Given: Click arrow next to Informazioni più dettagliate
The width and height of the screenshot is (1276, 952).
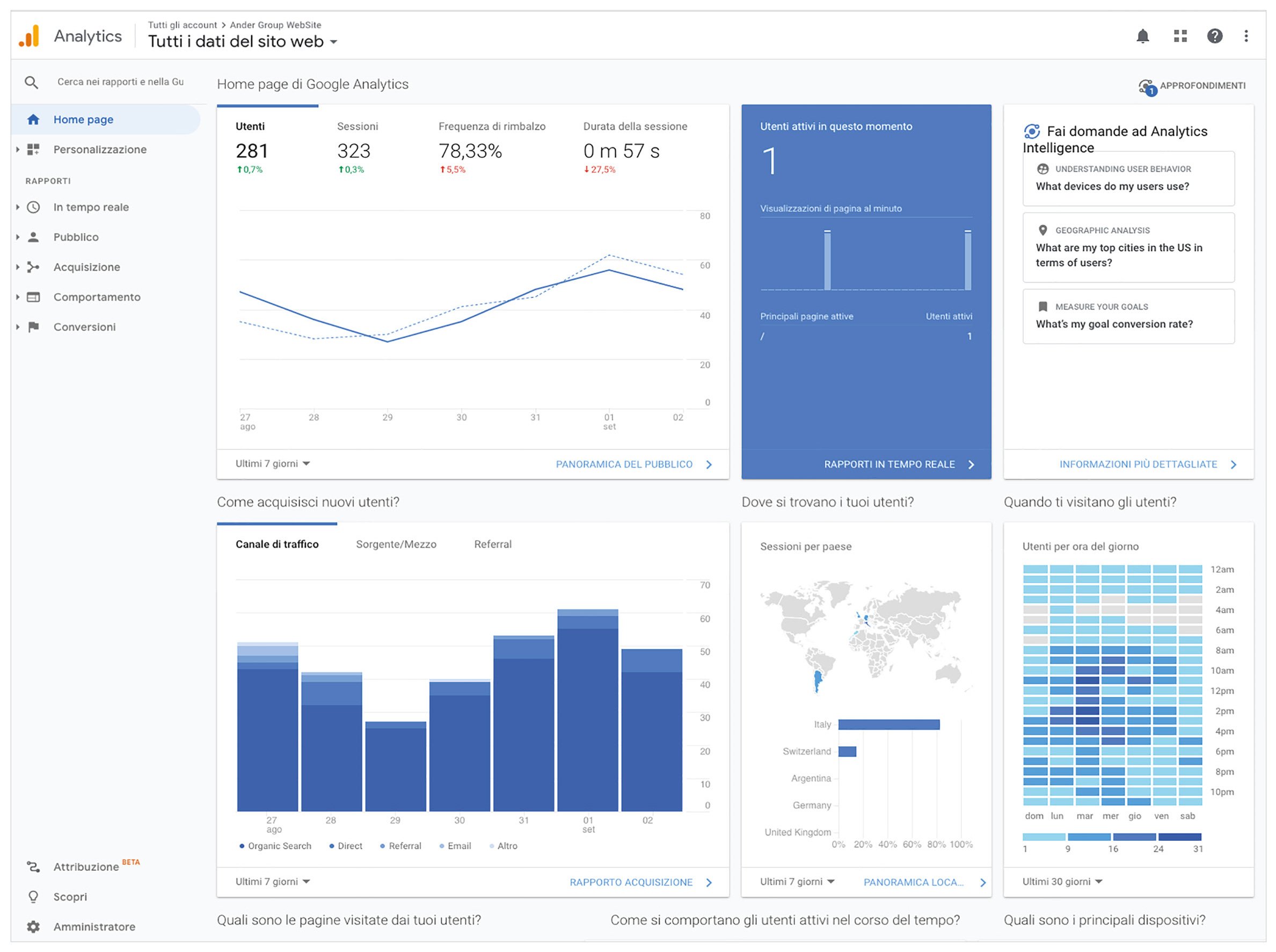Looking at the screenshot, I should tap(1234, 464).
